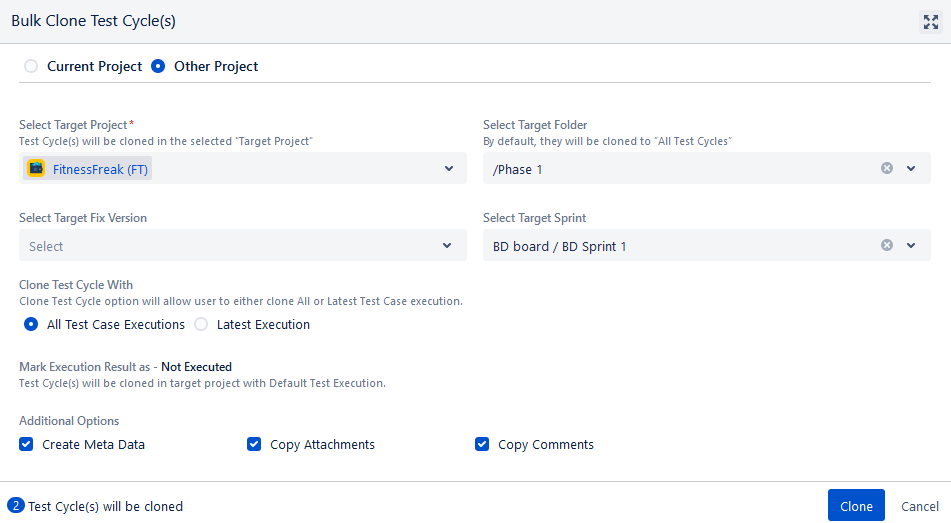Click the Not Executed result text
This screenshot has width=951, height=523.
pyautogui.click(x=197, y=367)
